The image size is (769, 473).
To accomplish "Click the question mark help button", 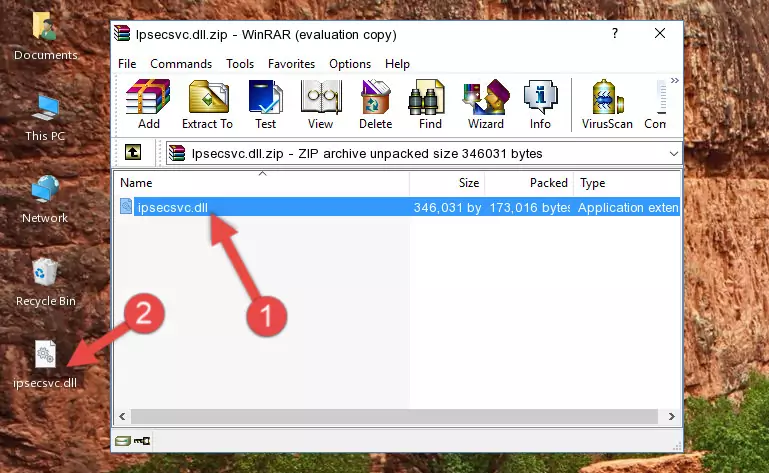I will click(x=615, y=33).
